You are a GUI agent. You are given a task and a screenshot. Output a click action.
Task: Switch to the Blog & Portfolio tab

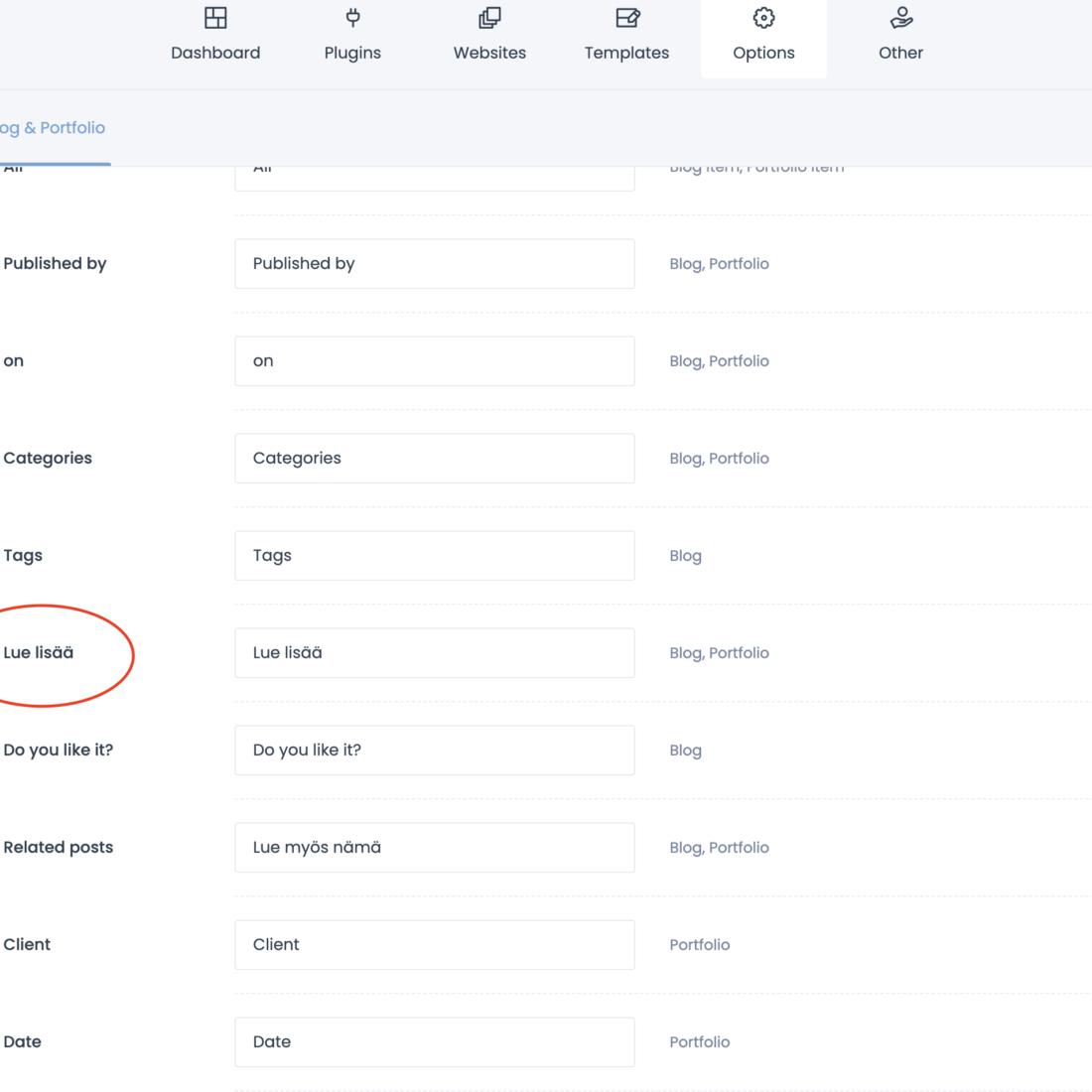53,128
